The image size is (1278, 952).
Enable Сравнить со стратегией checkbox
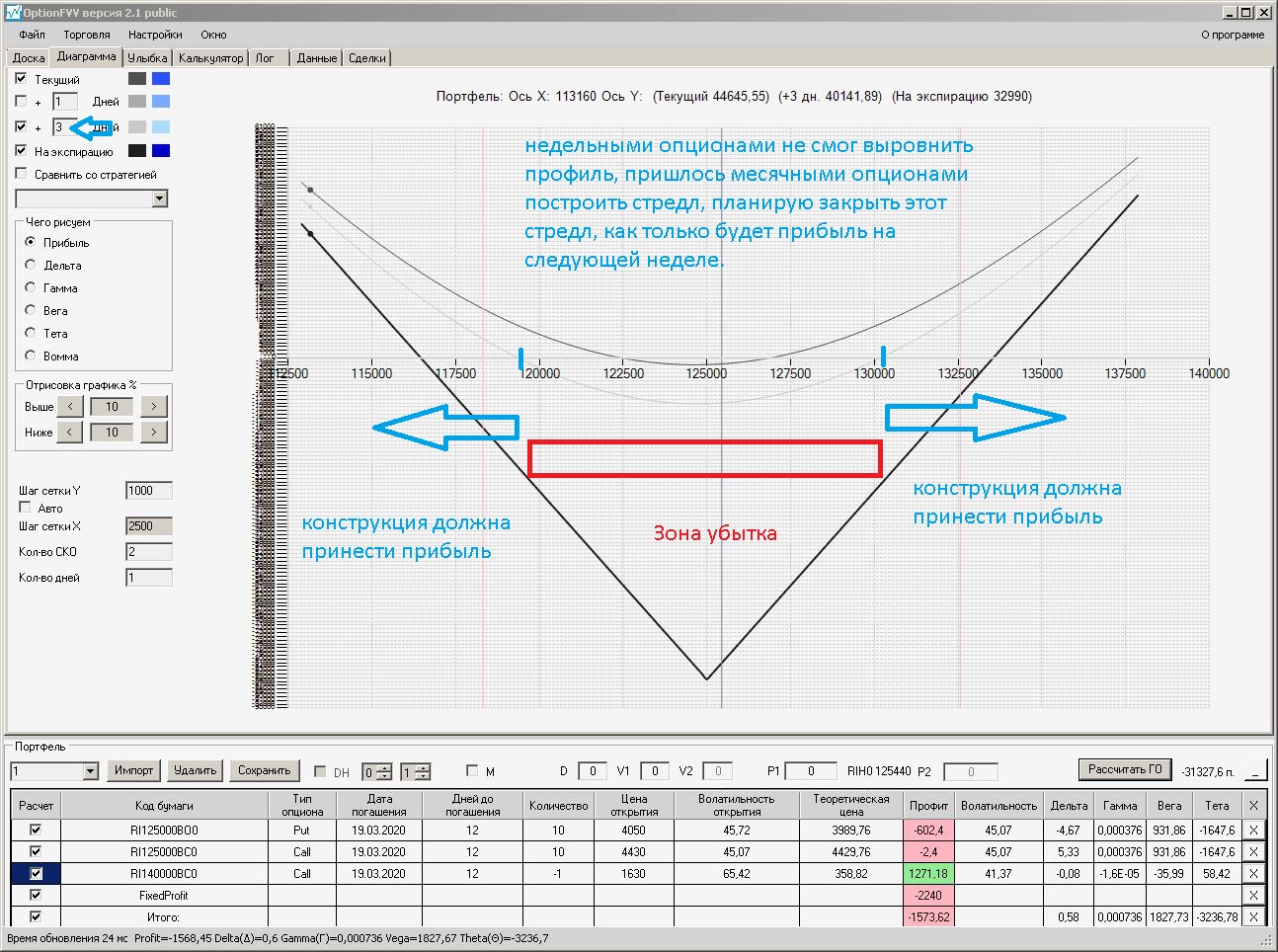tap(21, 174)
